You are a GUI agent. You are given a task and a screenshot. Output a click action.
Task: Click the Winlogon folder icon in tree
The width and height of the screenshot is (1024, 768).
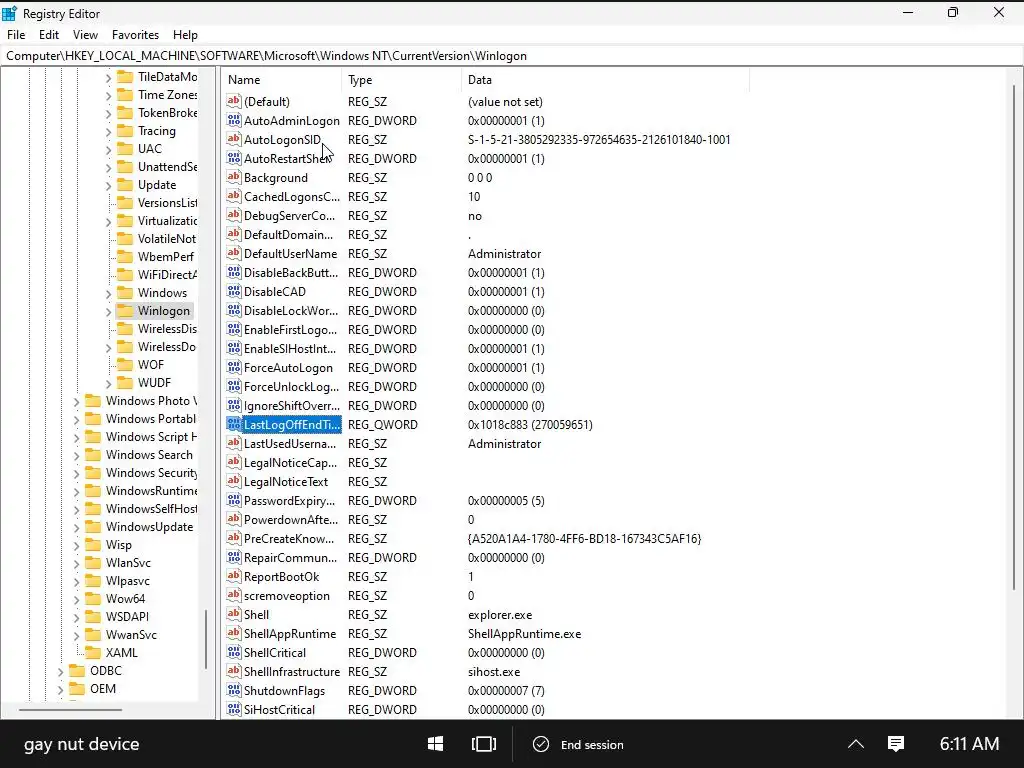[x=125, y=310]
